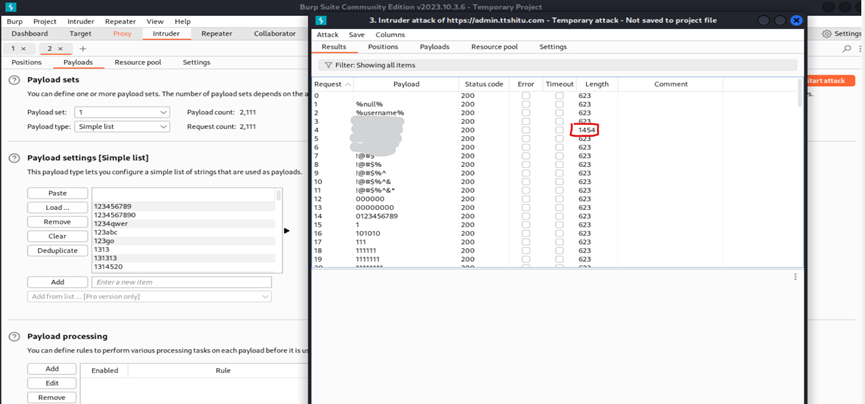Open the Payloads tab in the attack window

click(435, 47)
